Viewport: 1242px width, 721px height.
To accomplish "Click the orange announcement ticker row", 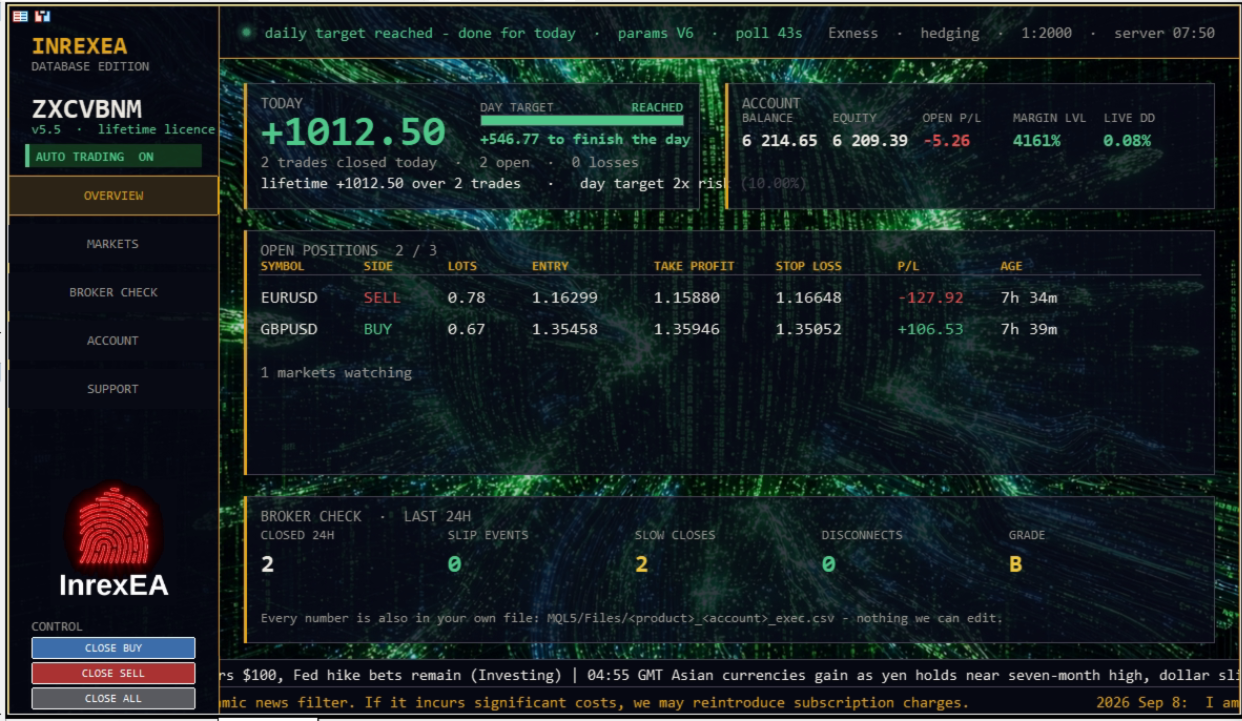I will click(x=731, y=703).
